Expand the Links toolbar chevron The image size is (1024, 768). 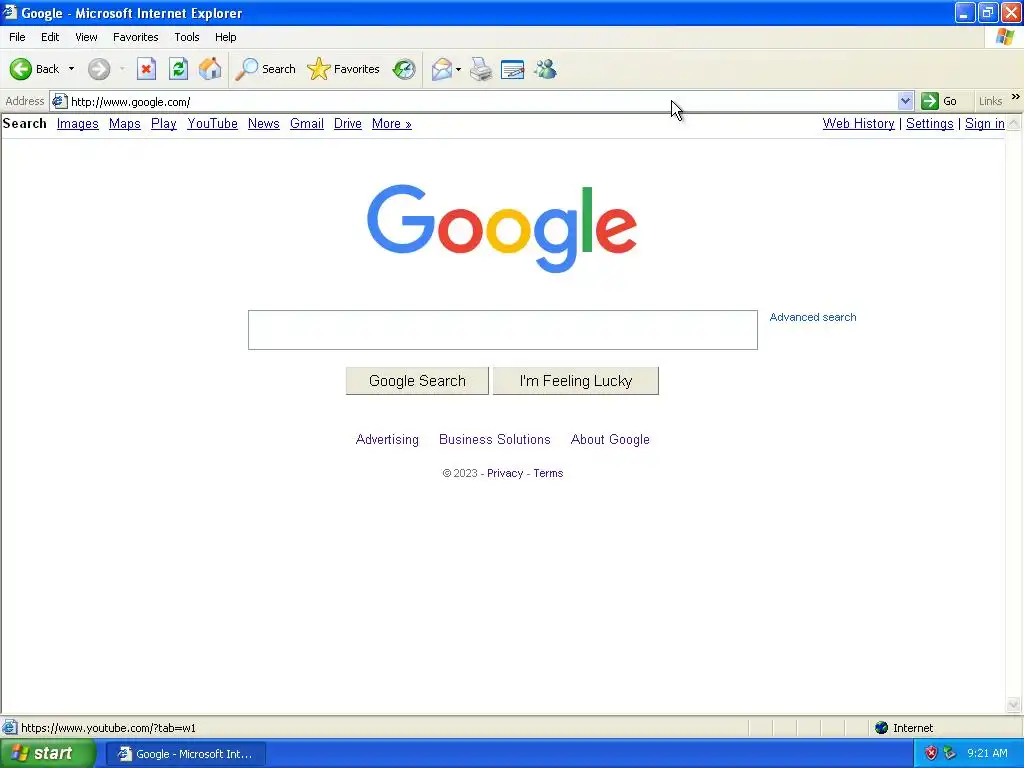coord(1016,97)
